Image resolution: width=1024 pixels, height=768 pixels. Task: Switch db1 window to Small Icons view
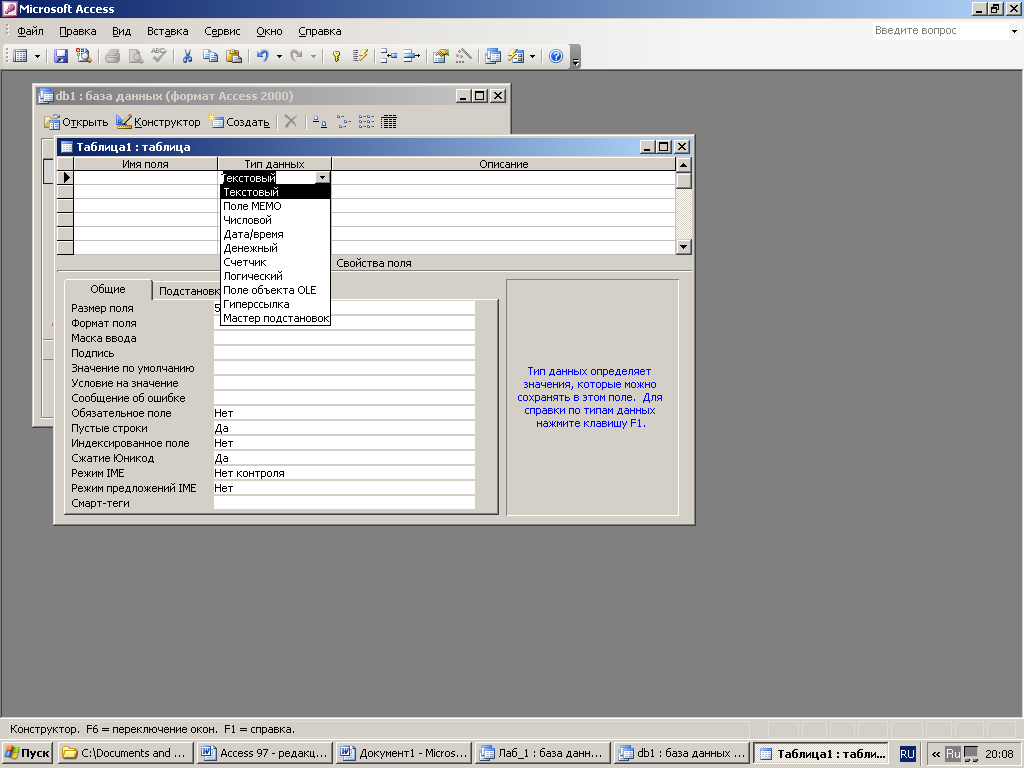point(343,122)
